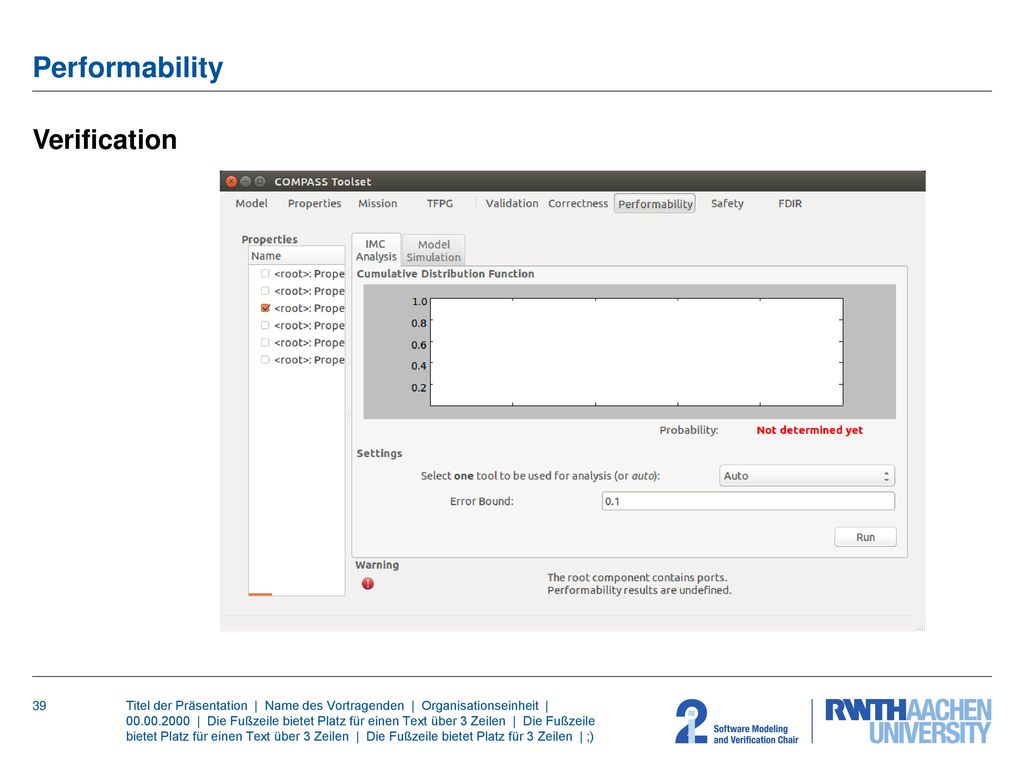1024x768 pixels.
Task: Click the Run button
Action: click(x=865, y=537)
